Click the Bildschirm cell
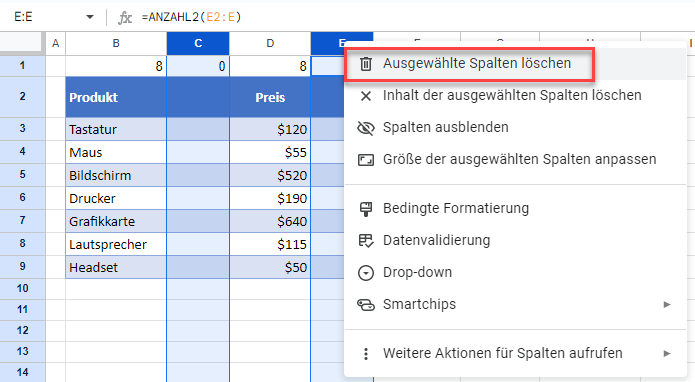Image resolution: width=695 pixels, height=382 pixels. 116,175
